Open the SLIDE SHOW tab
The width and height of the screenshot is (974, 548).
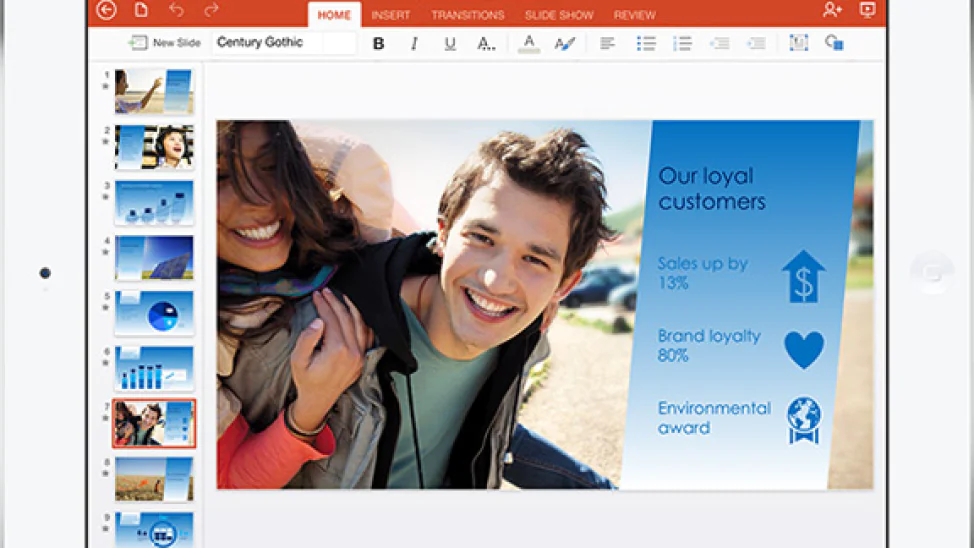pos(559,15)
